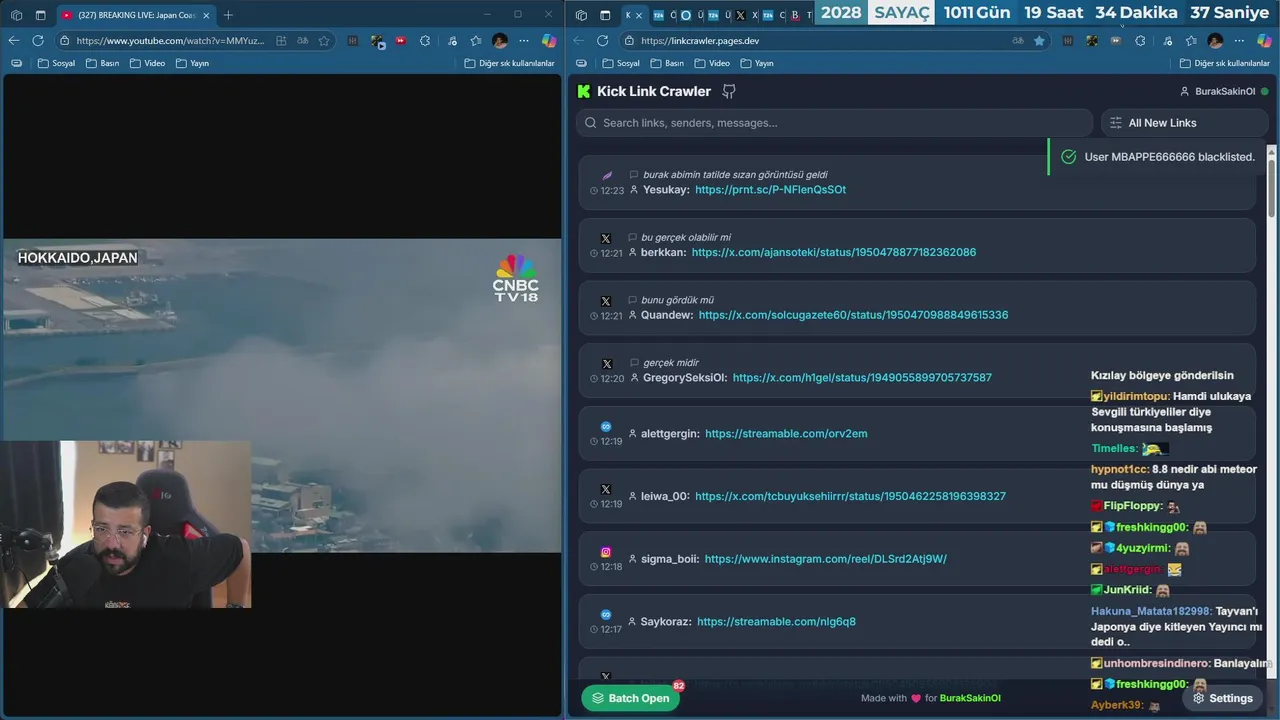Click the linkcrawler.pages.dev address bar URL

tap(700, 40)
